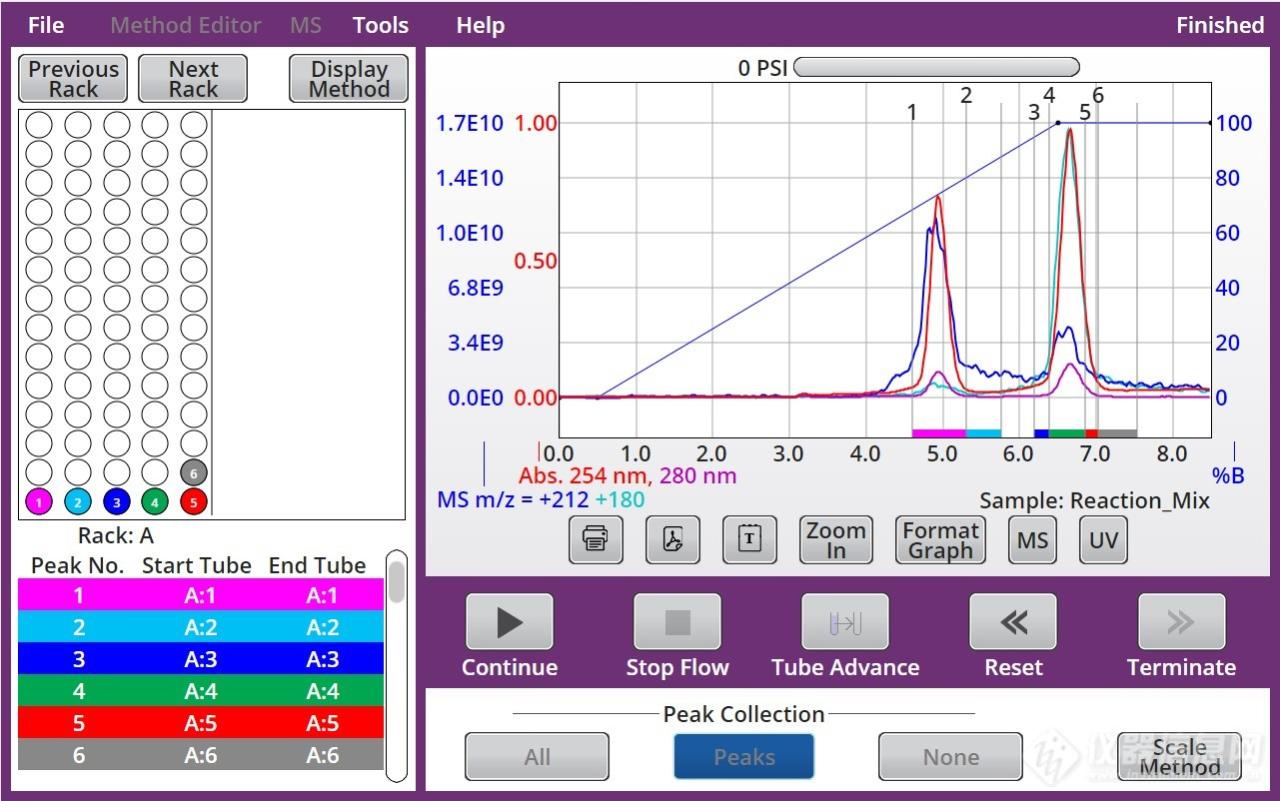The height and width of the screenshot is (801, 1280).
Task: Click the Tube Advance icon
Action: (x=845, y=623)
